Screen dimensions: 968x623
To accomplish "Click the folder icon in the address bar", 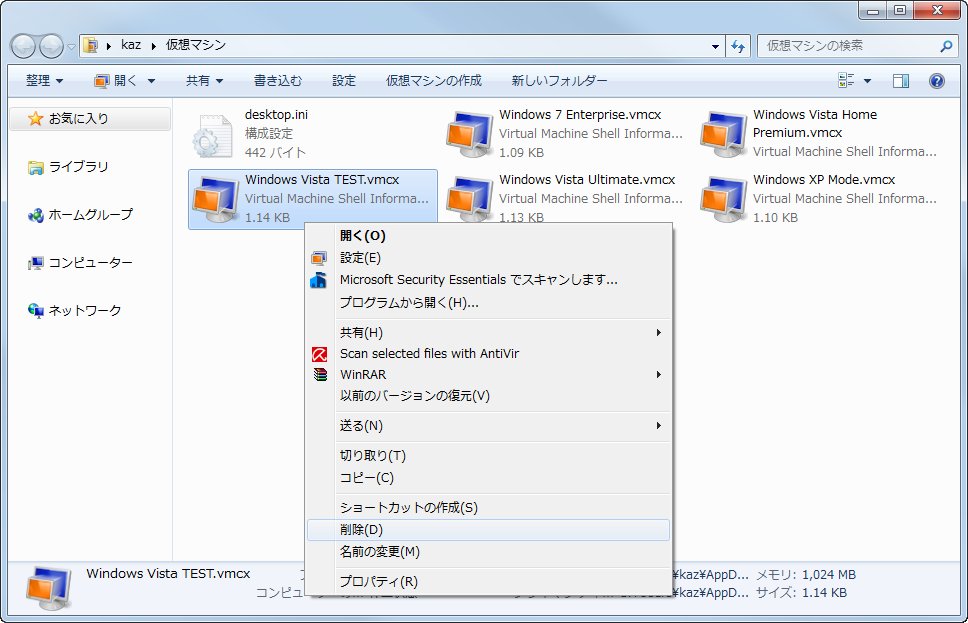I will (90, 45).
